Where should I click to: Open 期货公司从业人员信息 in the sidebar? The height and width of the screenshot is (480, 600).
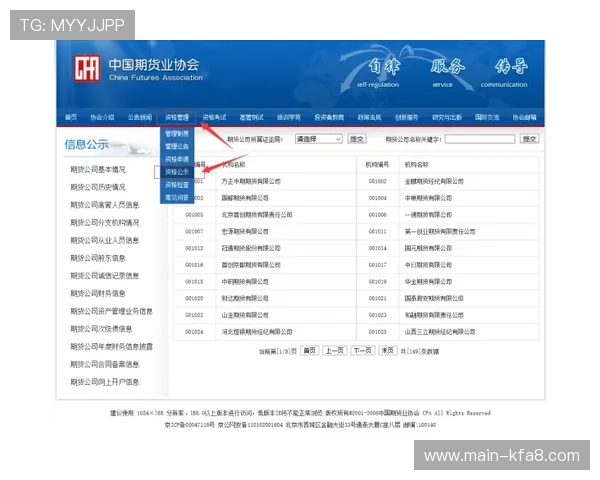point(105,240)
